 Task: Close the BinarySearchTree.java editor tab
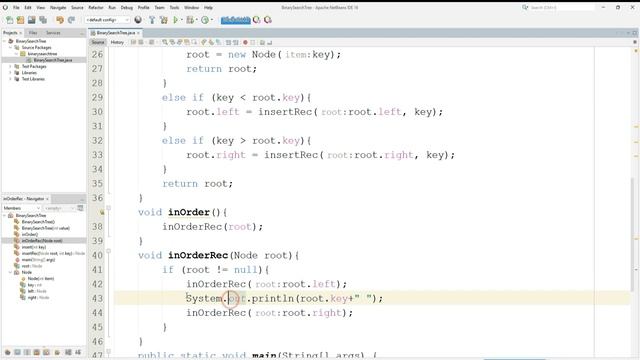(139, 33)
